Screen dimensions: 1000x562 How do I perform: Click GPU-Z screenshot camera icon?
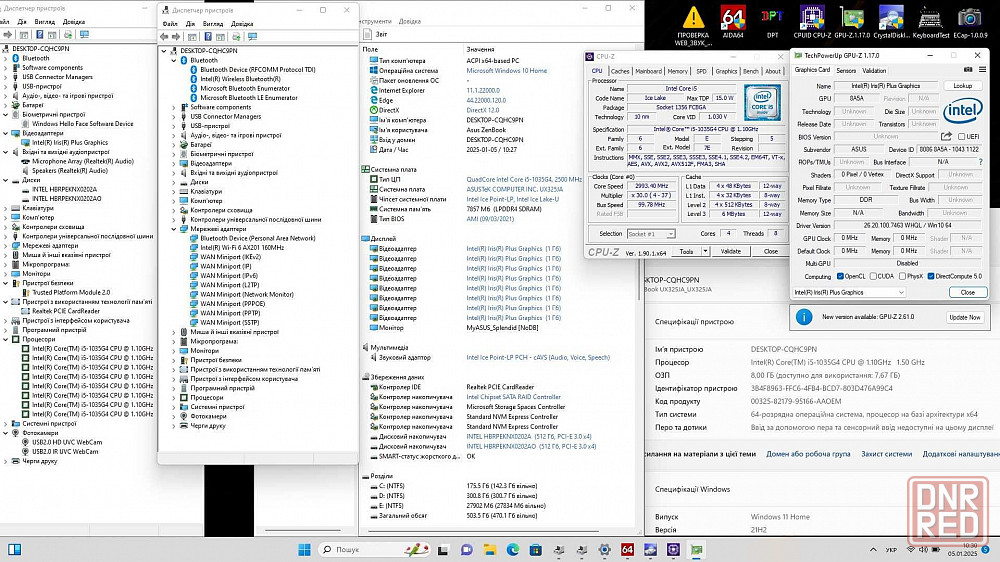(x=967, y=70)
